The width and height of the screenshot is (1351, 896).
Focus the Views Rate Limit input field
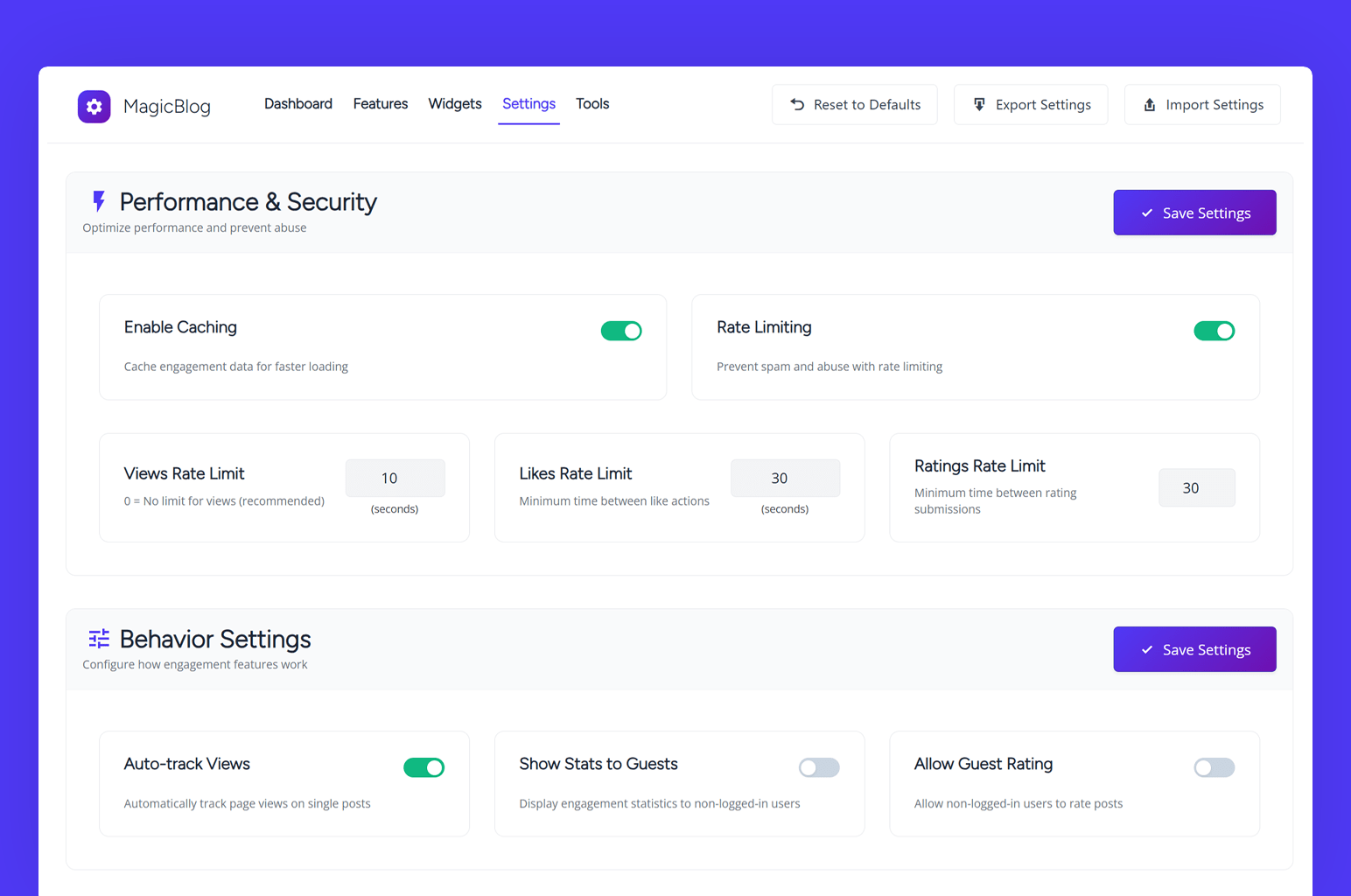pos(395,478)
